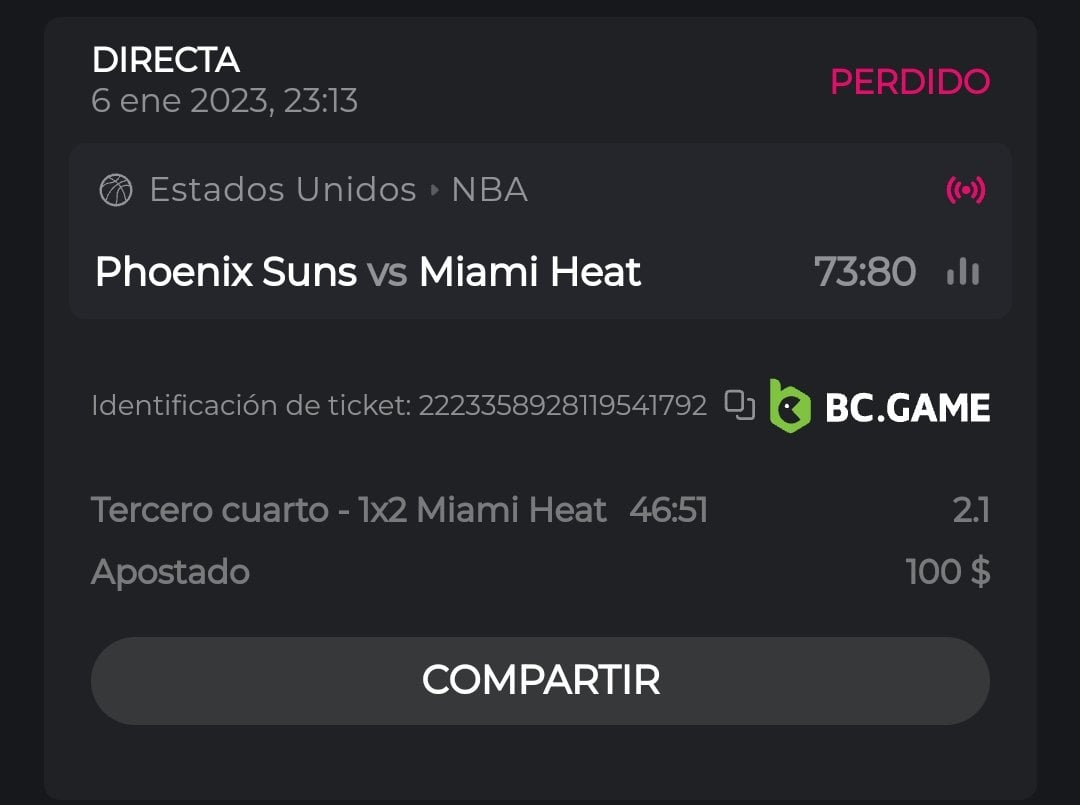The image size is (1080, 805).
Task: Open the NBA league link
Action: [489, 190]
